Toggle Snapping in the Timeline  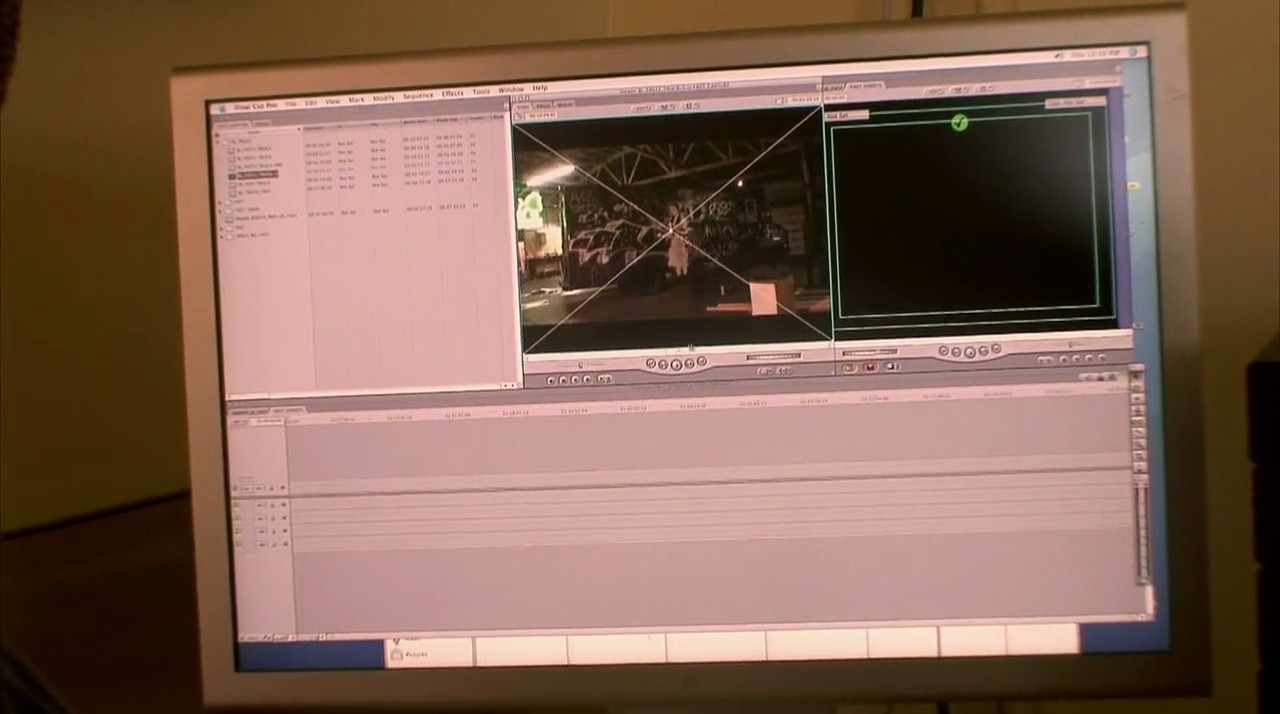coord(1110,378)
